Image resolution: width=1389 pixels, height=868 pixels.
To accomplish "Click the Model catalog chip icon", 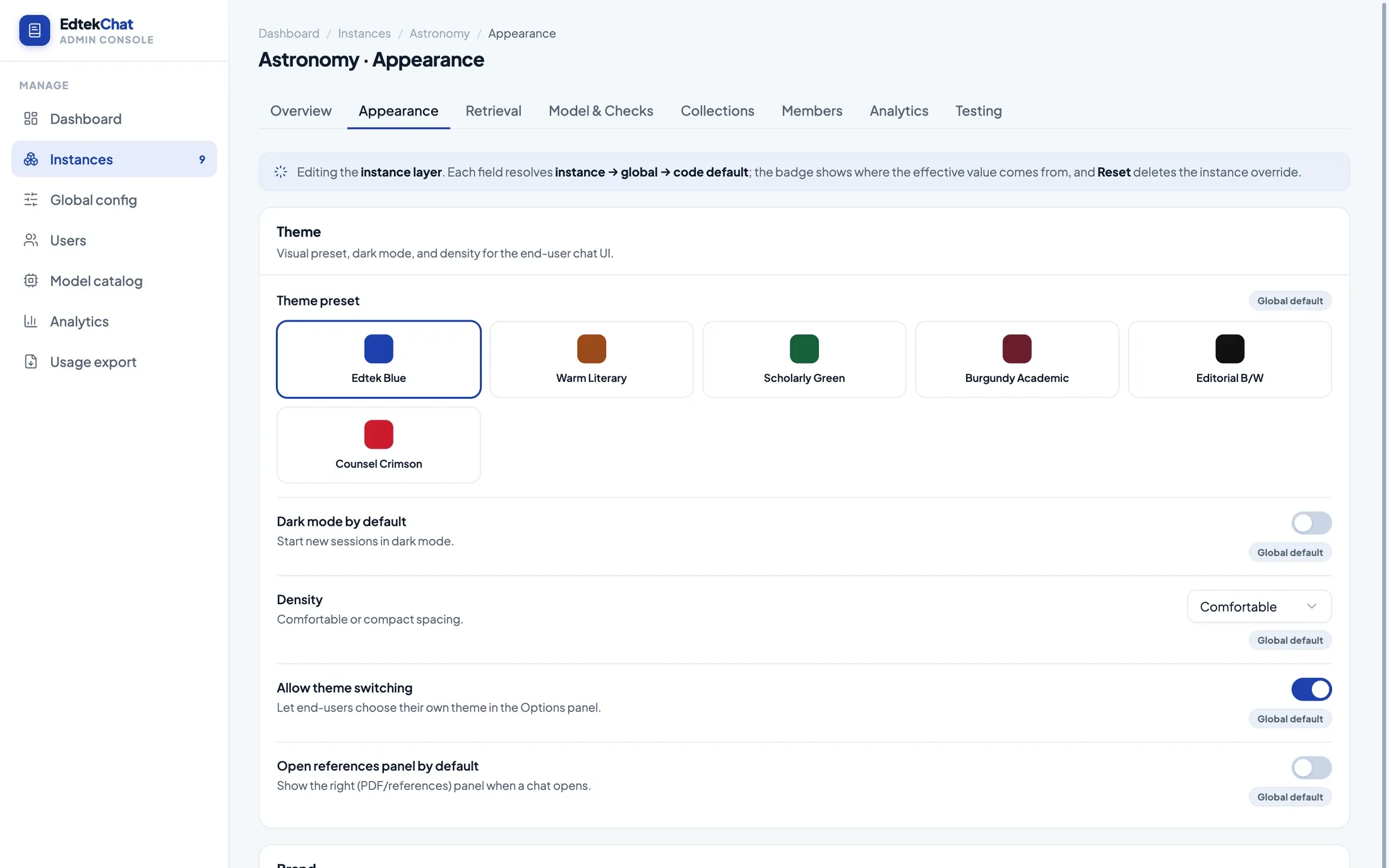I will [31, 280].
